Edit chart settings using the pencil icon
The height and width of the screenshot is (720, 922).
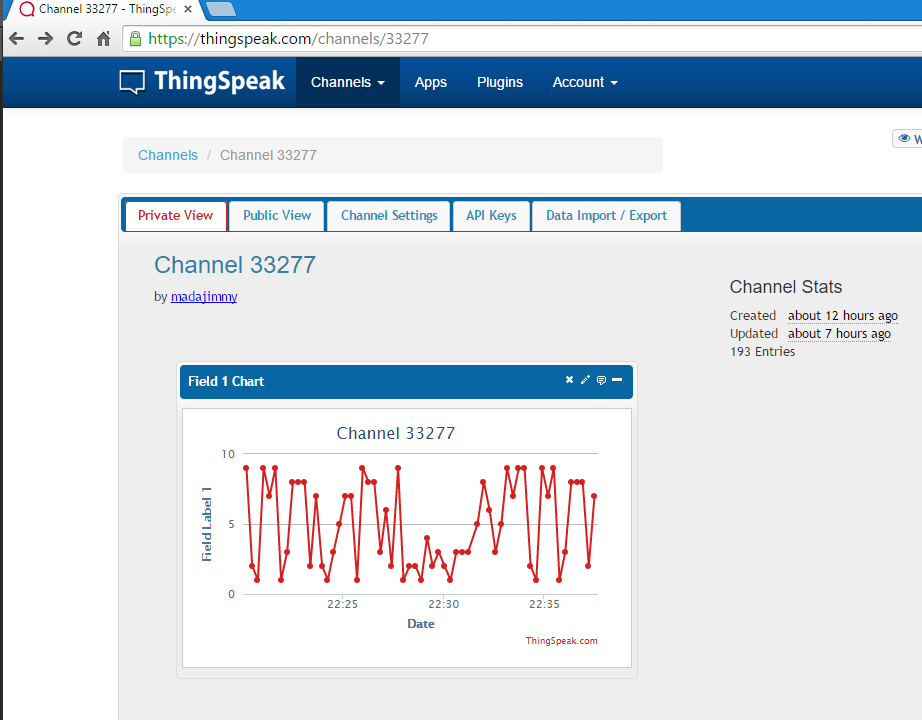(x=585, y=380)
